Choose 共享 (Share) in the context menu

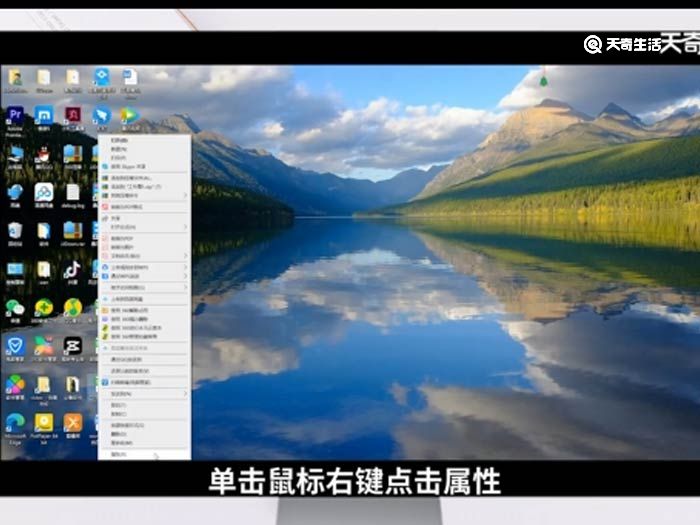pyautogui.click(x=145, y=218)
